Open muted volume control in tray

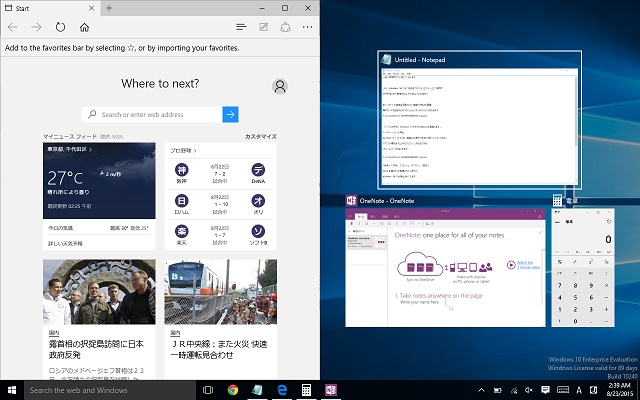click(x=529, y=390)
